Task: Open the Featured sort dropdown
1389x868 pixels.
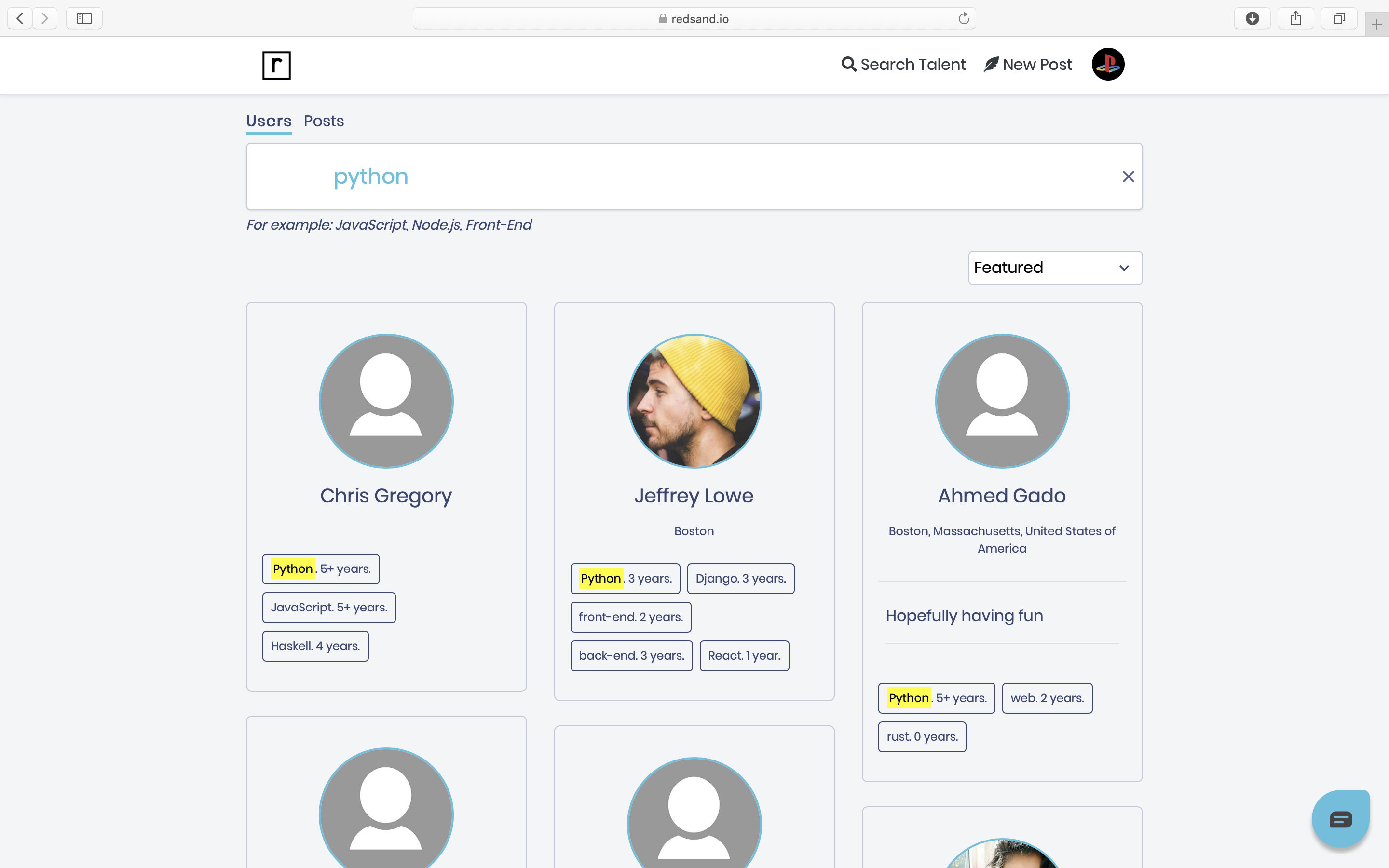Action: [x=1054, y=268]
